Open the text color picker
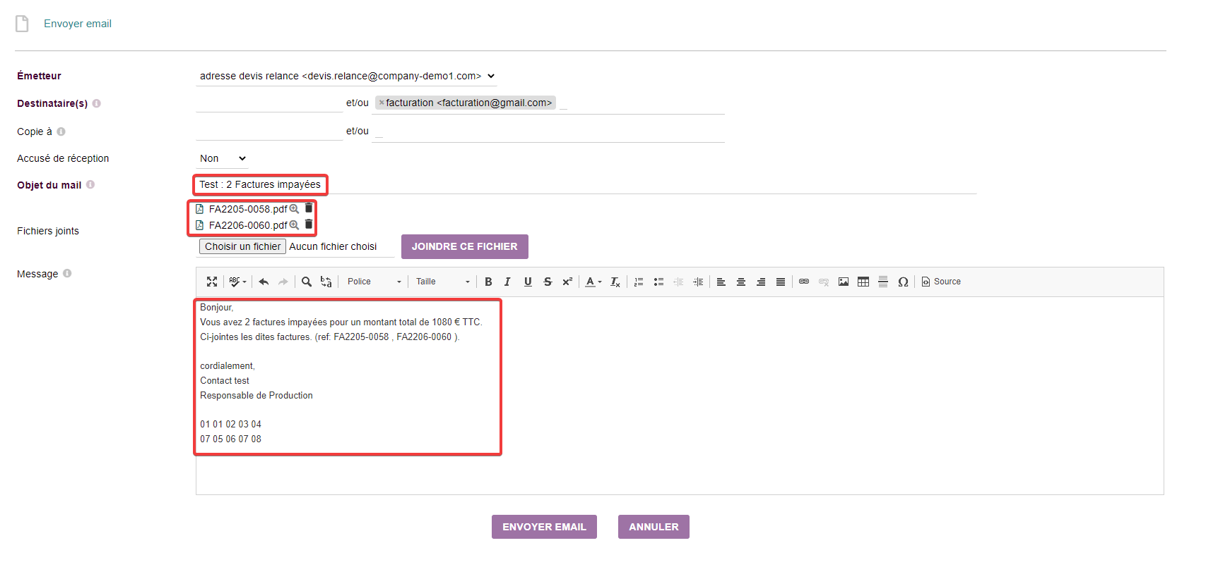Screen dimensions: 1228x567 click(593, 282)
